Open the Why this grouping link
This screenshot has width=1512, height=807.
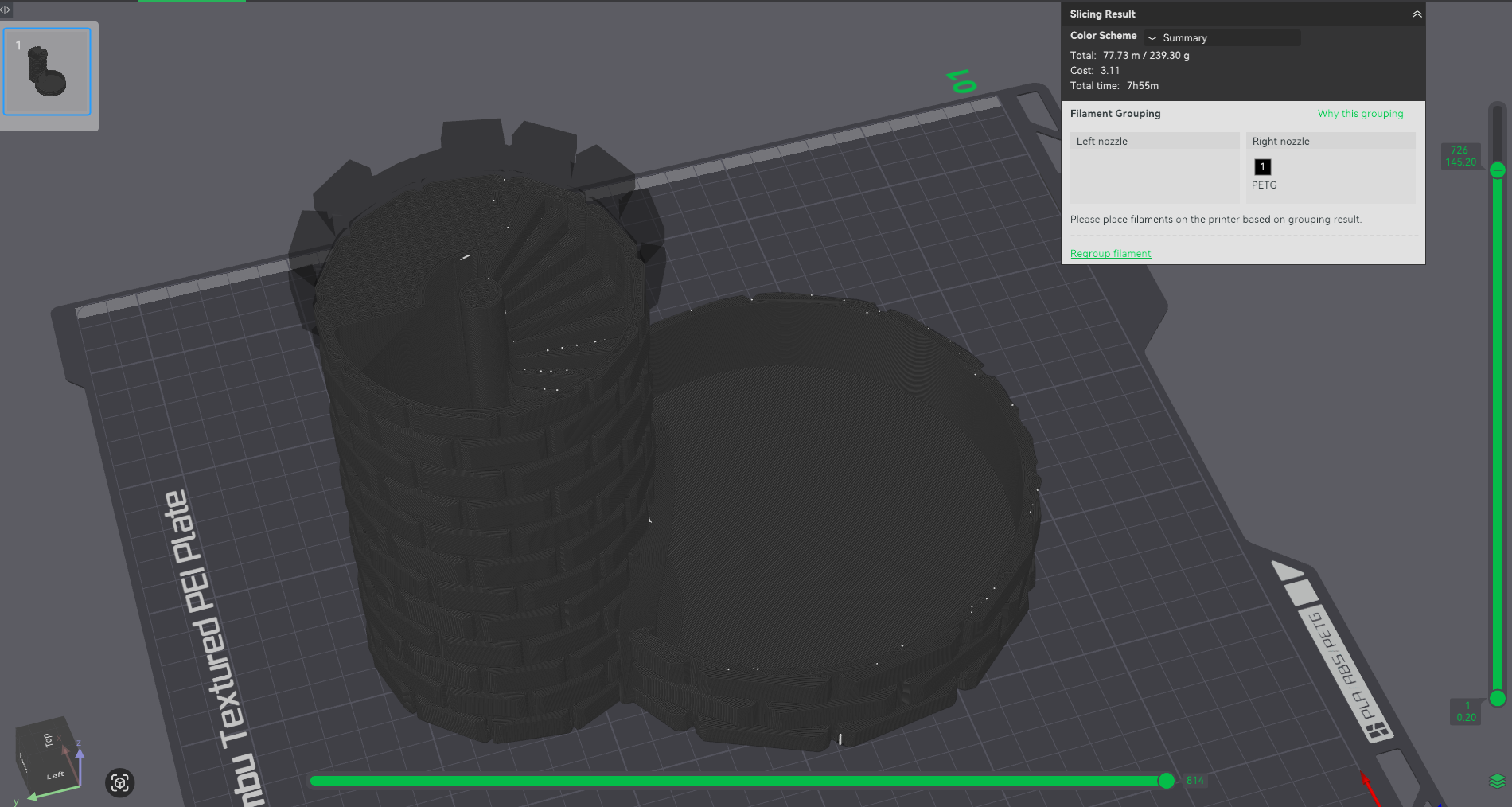point(1360,114)
